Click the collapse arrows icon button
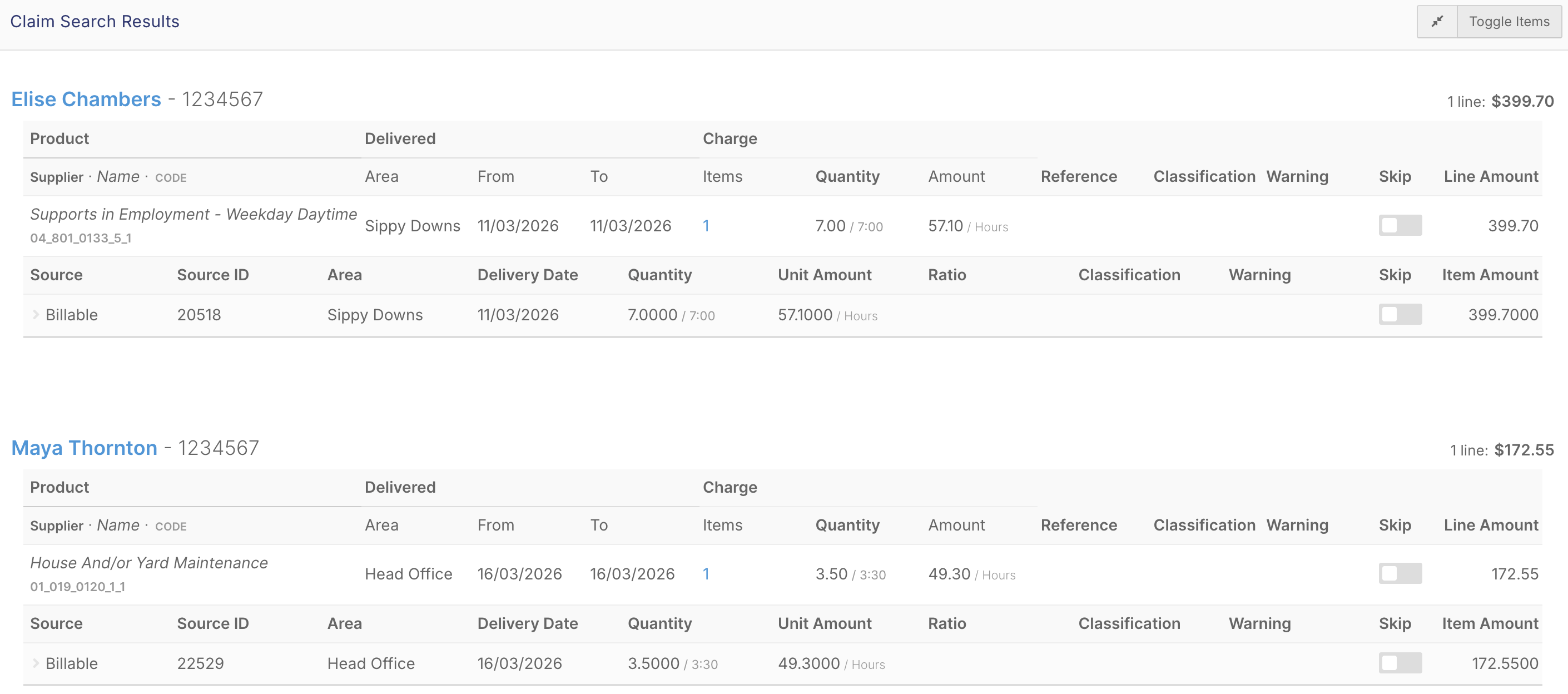 tap(1437, 22)
